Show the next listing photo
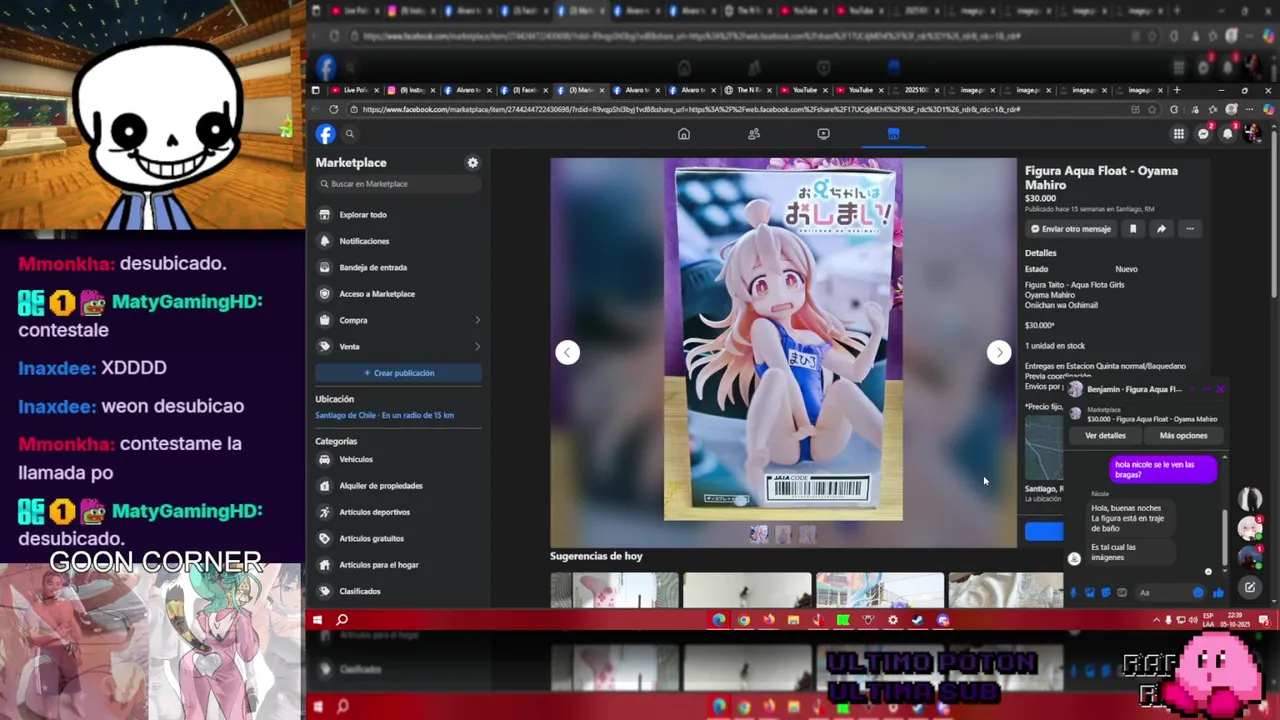Viewport: 1280px width, 720px height. [999, 352]
